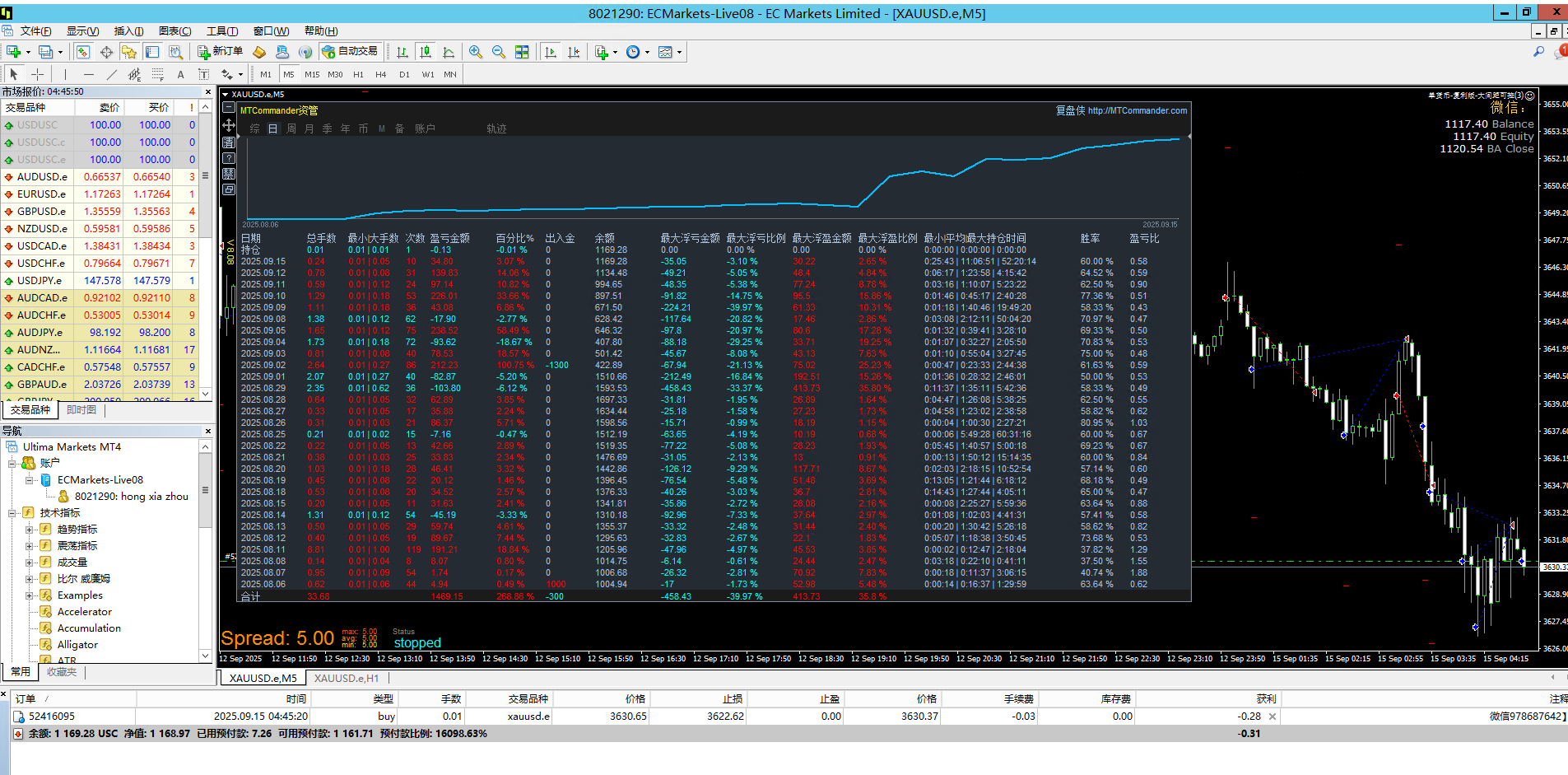Select the vertical line drawing tool

pos(66,74)
